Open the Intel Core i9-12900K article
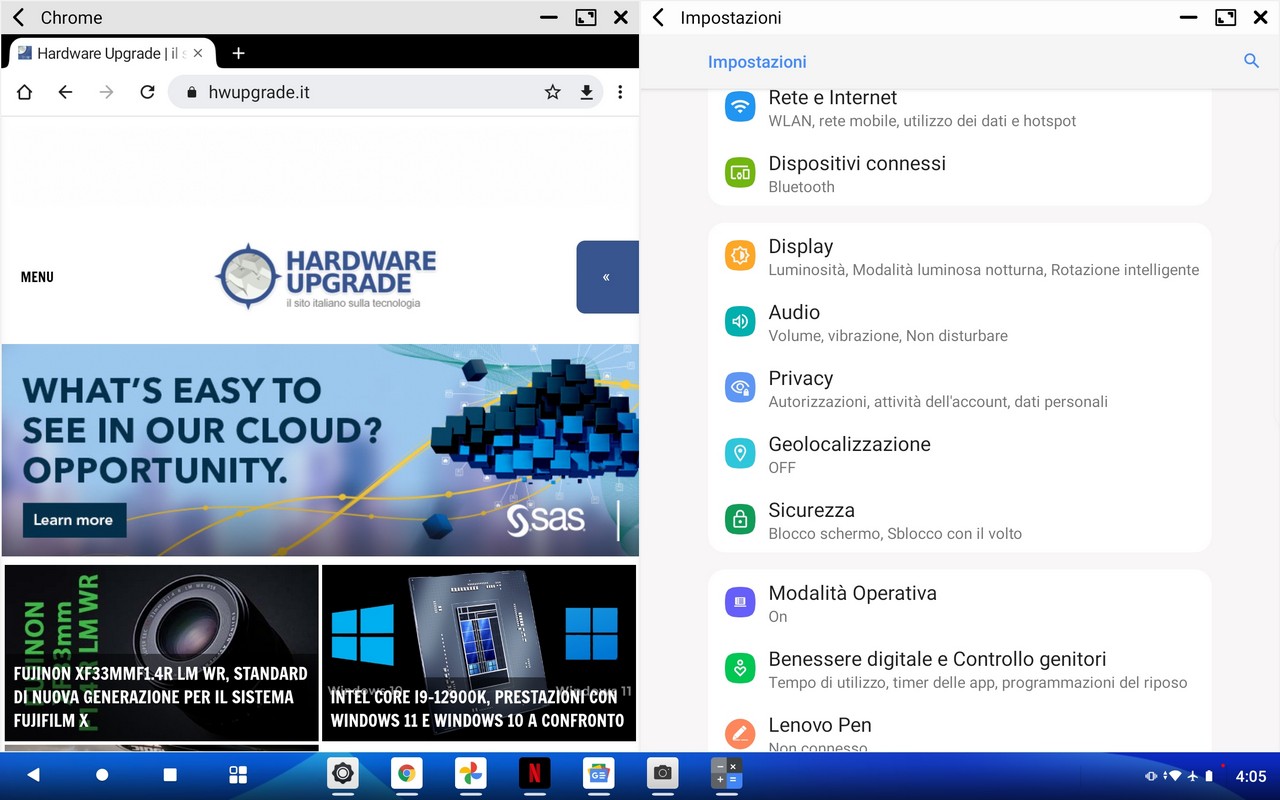 [x=479, y=653]
